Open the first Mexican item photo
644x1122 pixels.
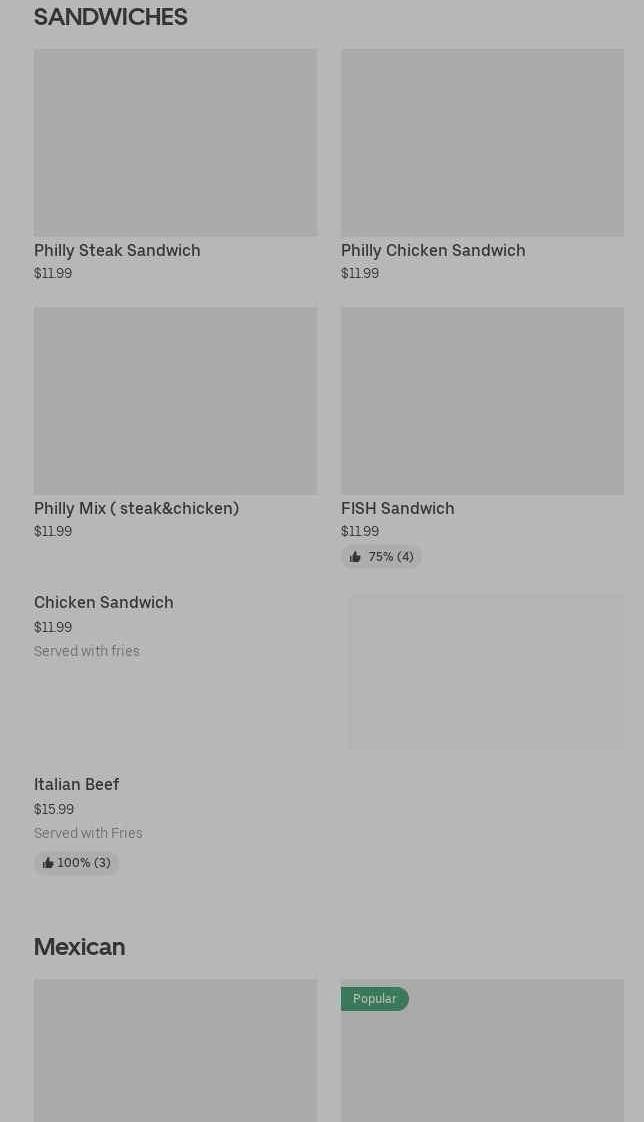coord(175,1050)
